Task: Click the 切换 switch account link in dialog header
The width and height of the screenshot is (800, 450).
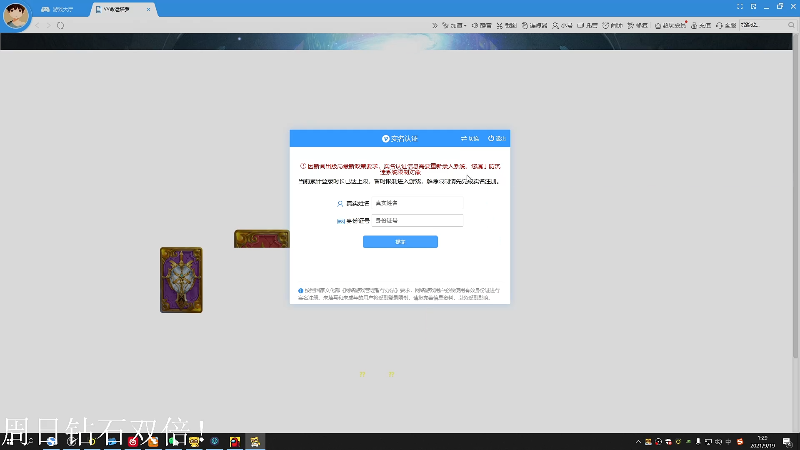Action: click(470, 139)
